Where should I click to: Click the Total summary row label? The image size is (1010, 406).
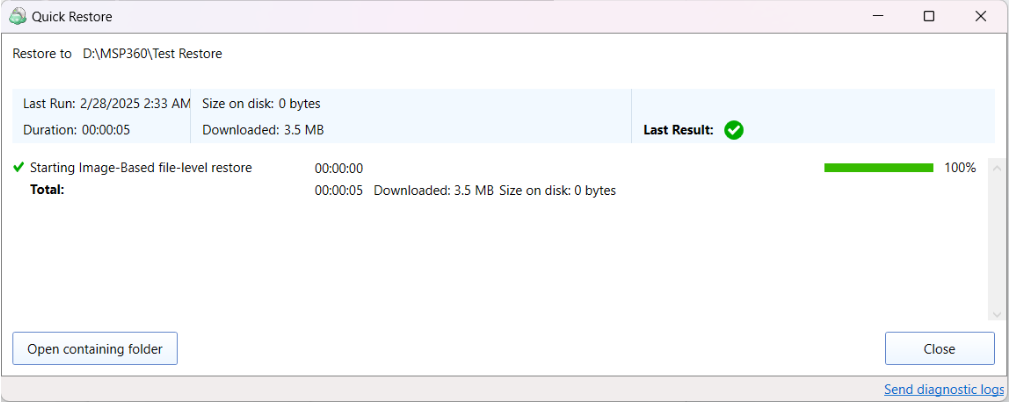47,189
